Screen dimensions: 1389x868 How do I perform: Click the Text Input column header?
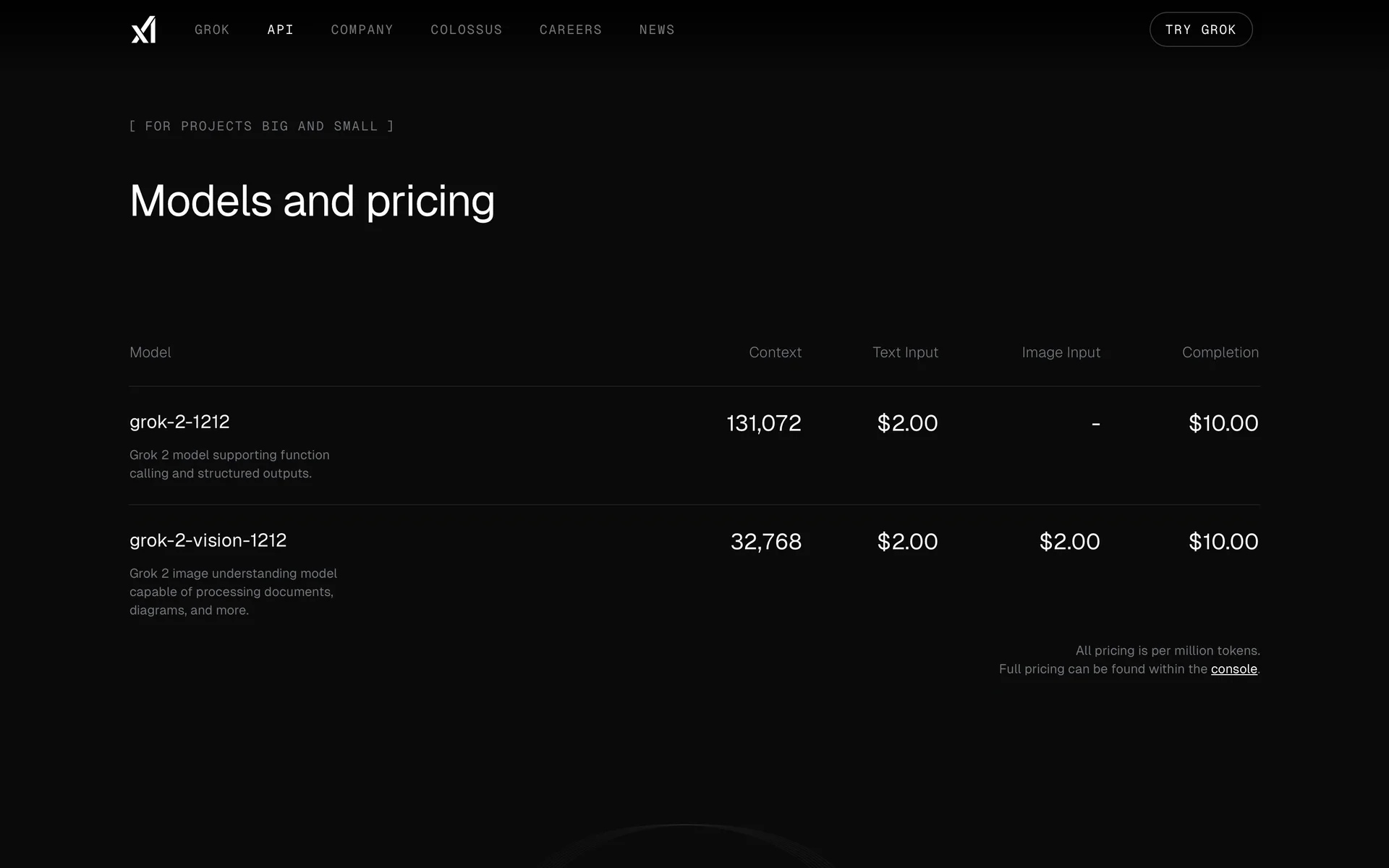[x=905, y=352]
